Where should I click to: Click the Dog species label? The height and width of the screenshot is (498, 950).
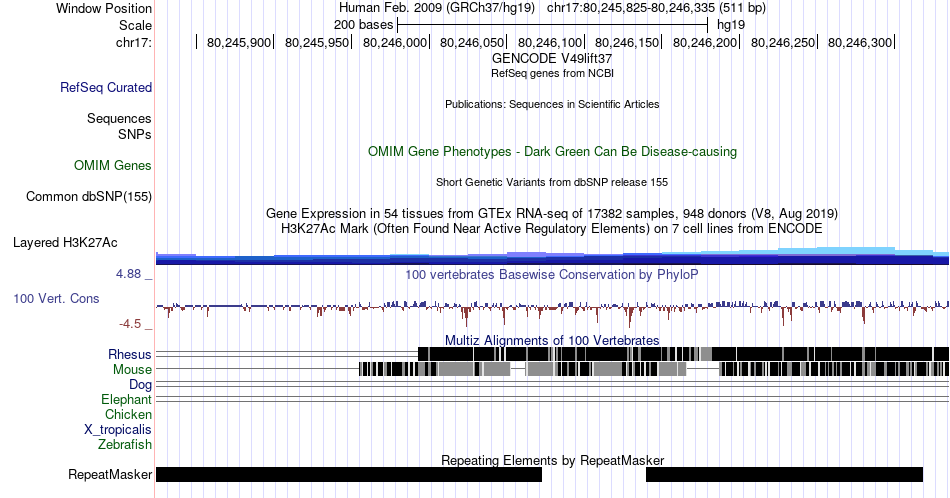tap(140, 384)
